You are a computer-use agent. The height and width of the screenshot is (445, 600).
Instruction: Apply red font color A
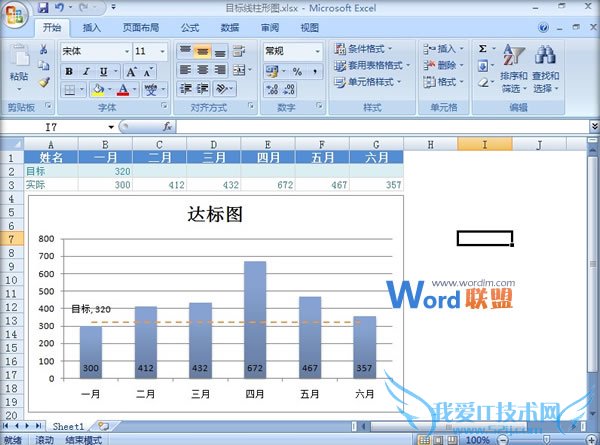123,90
